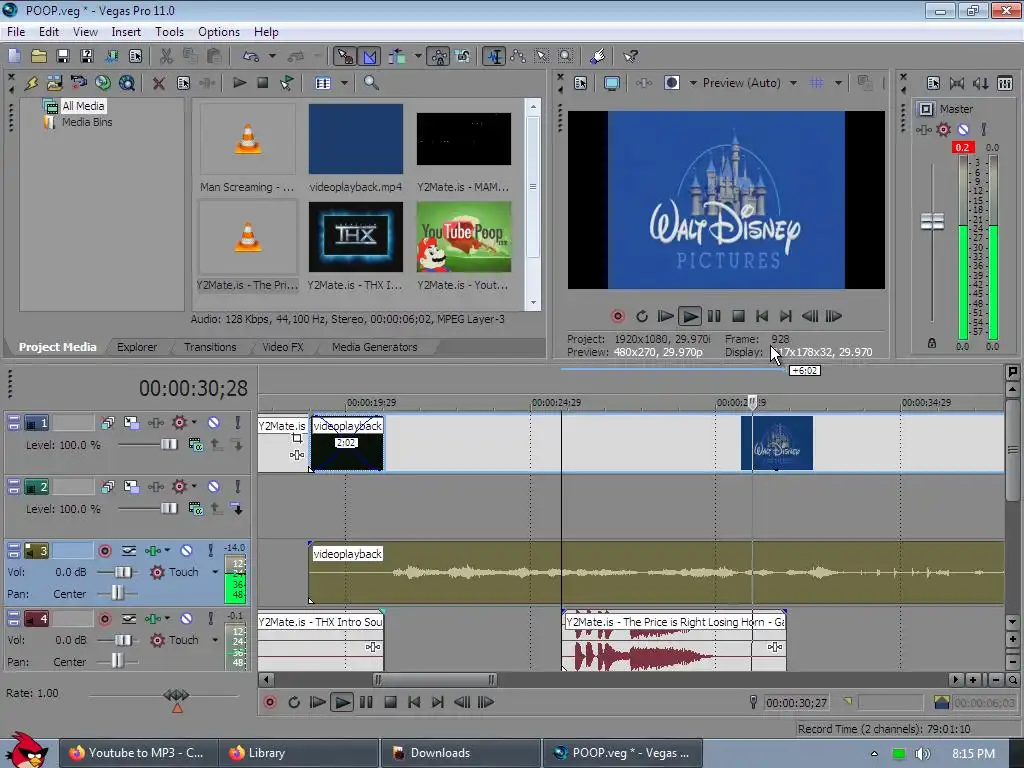1024x768 pixels.
Task: Open a project with the folder icon
Action: coord(39,56)
